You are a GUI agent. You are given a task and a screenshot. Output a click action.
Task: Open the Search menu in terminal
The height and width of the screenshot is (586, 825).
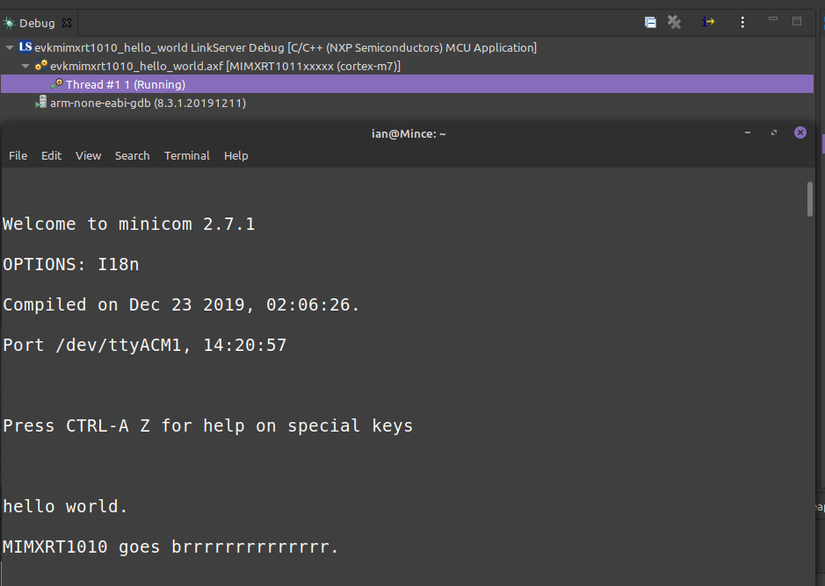132,156
